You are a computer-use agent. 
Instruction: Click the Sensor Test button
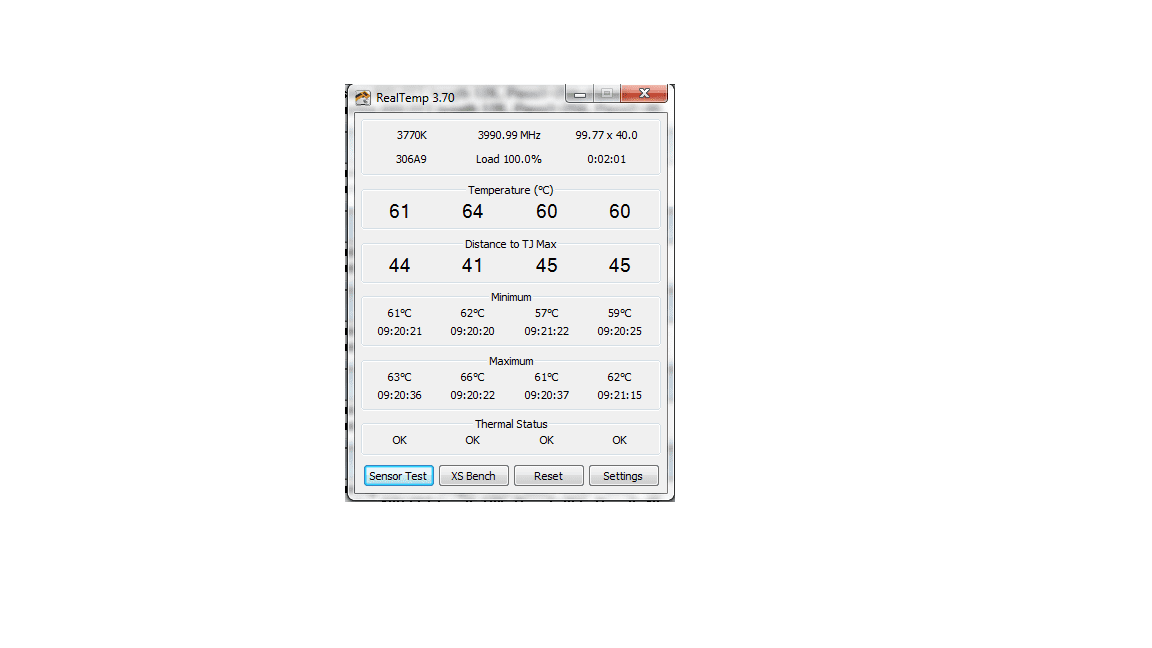(398, 476)
